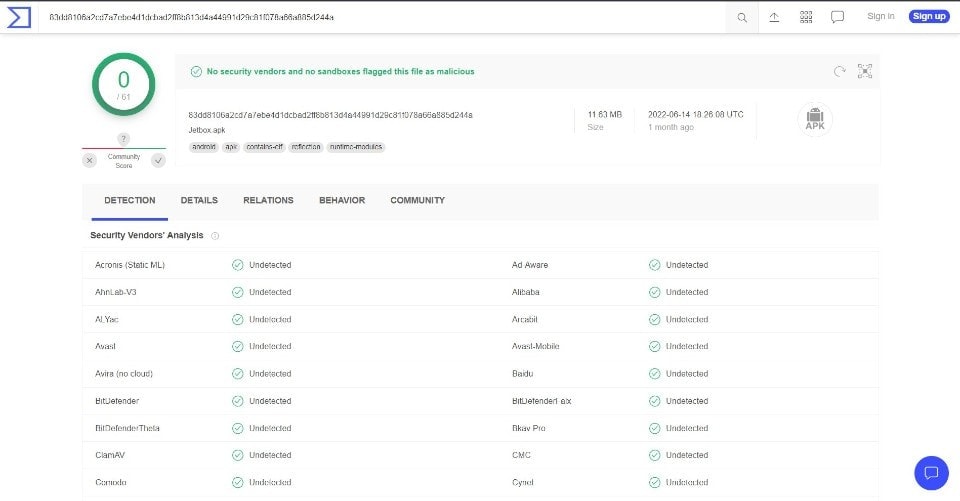Click the 2022-06-14 UTC scan date
Screen dimensions: 960x501
pos(696,115)
